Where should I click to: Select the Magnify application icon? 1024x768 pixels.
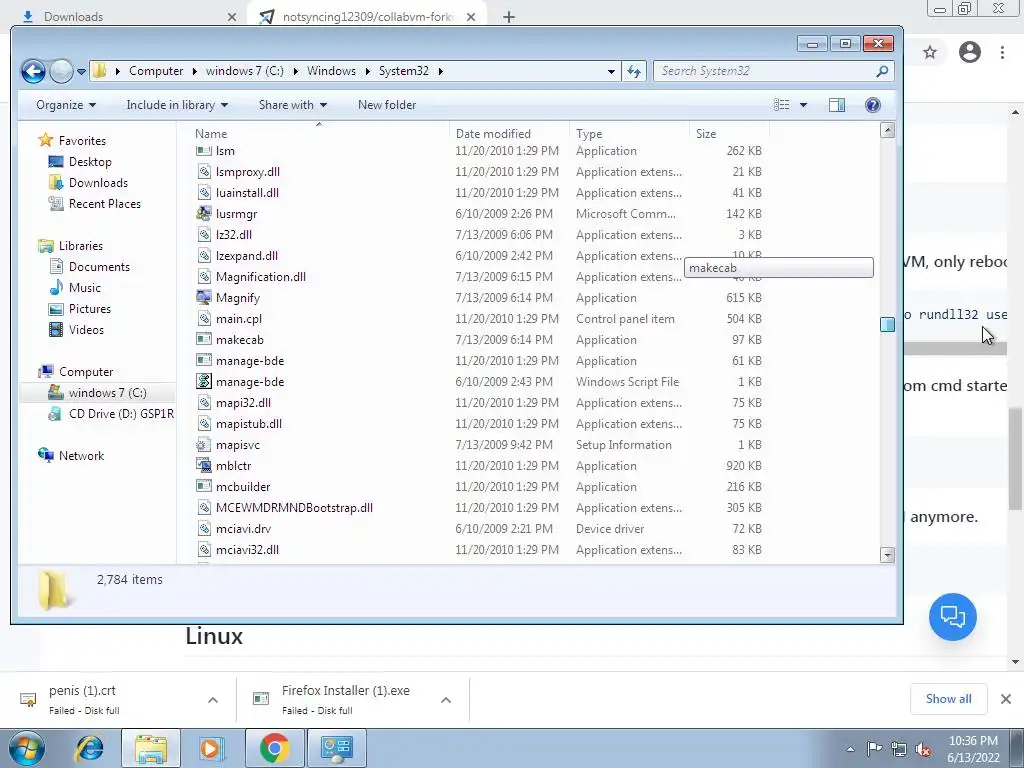pos(204,298)
